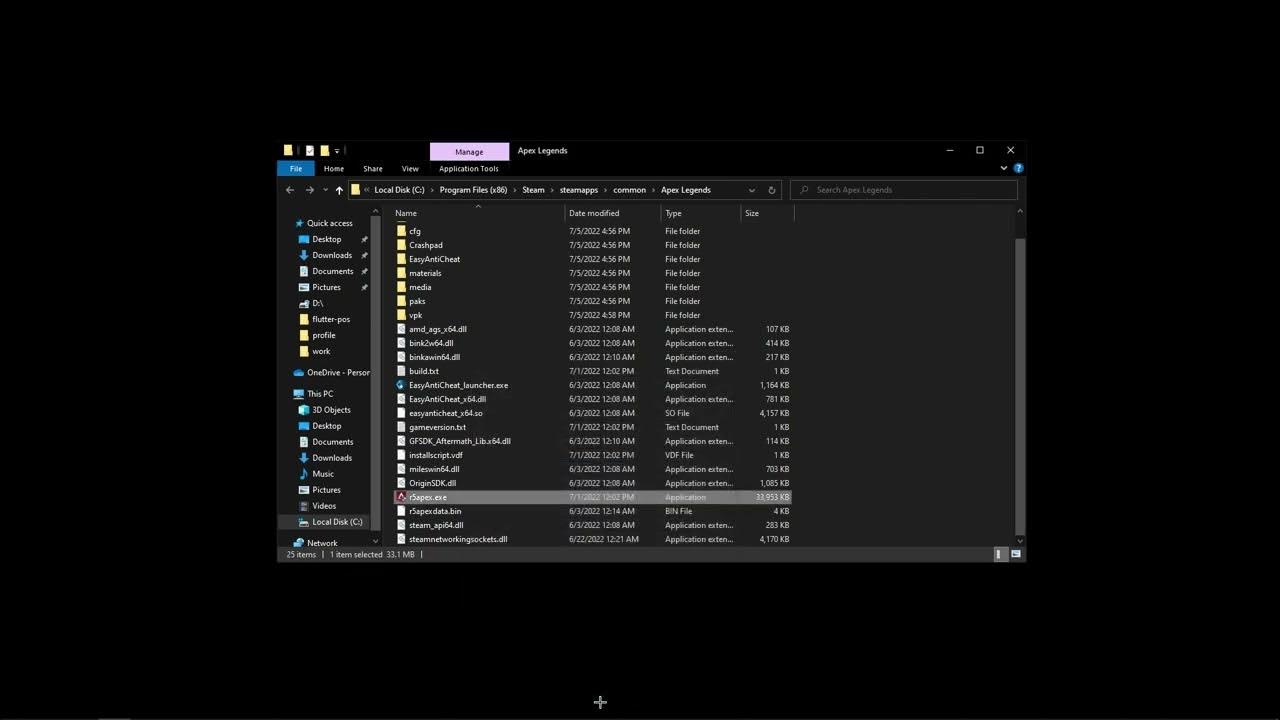
Task: Open the View ribbon tab
Action: tap(410, 168)
